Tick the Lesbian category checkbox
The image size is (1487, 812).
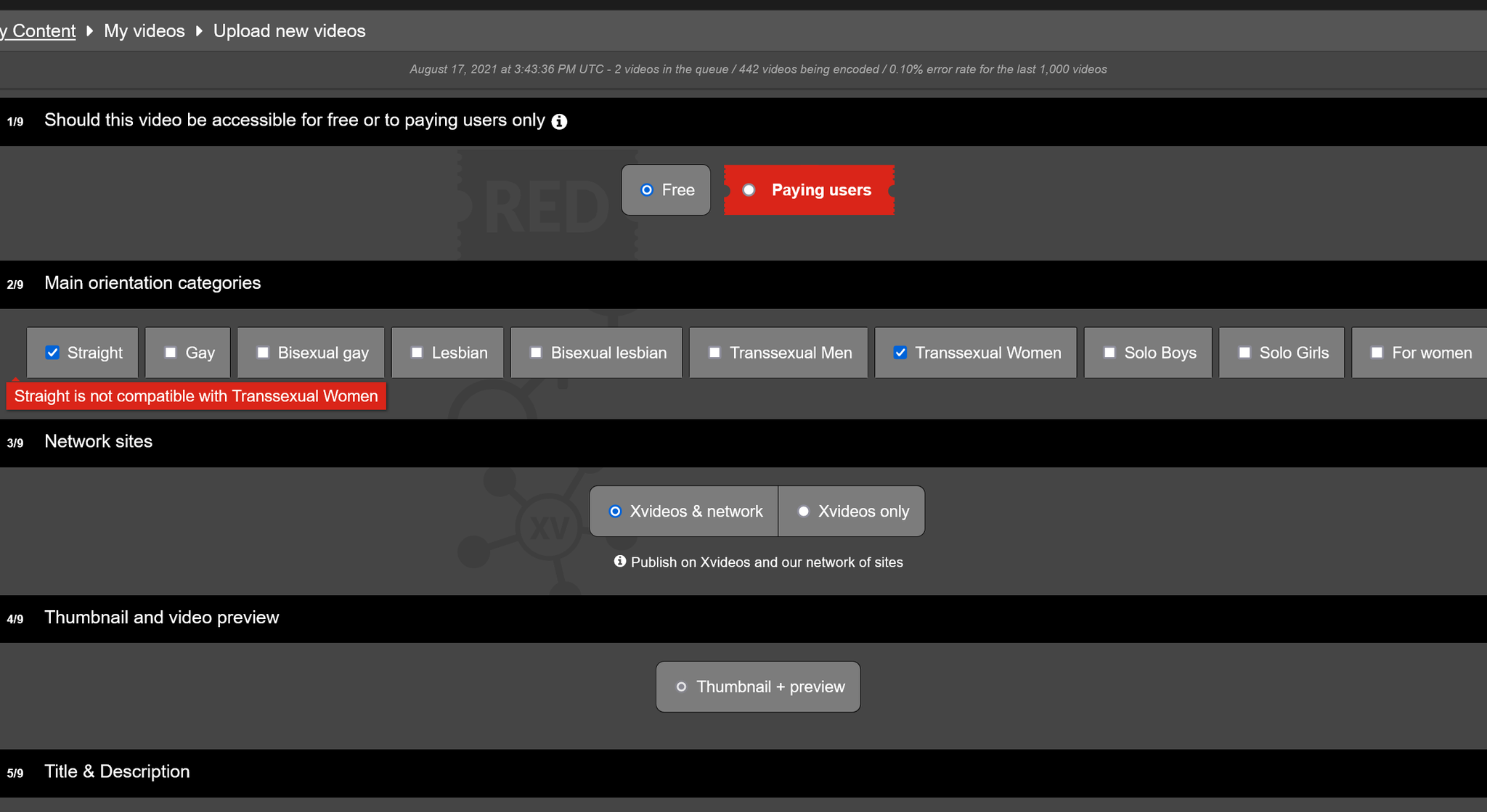[x=417, y=353]
